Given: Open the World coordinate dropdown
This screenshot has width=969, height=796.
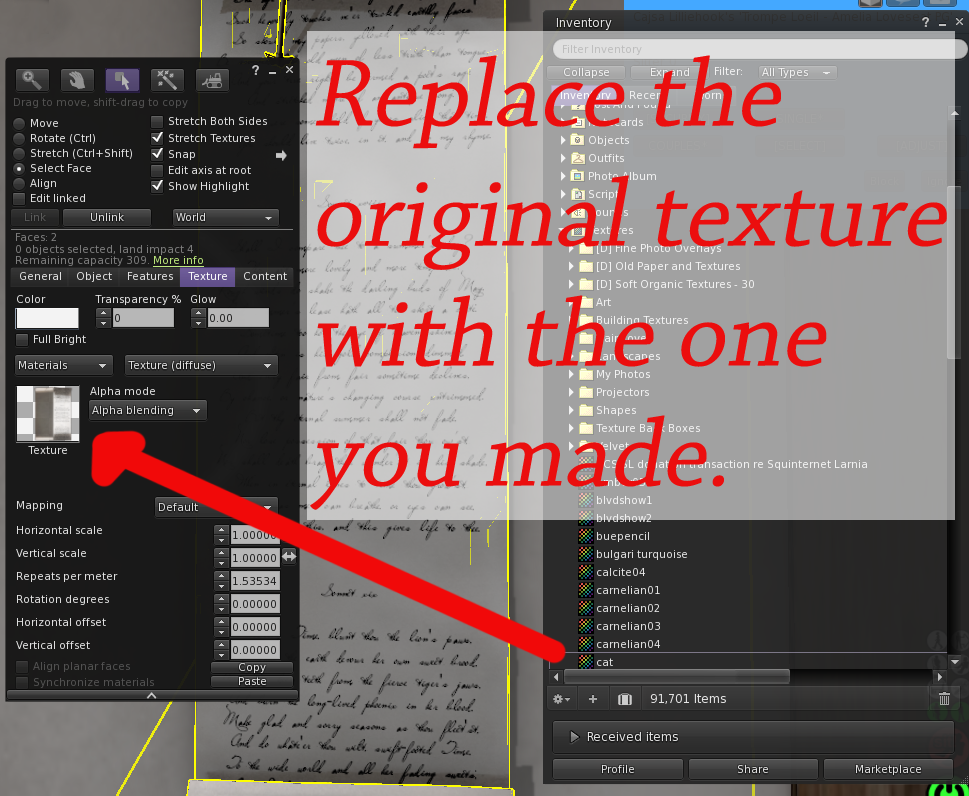Looking at the screenshot, I should pyautogui.click(x=224, y=217).
